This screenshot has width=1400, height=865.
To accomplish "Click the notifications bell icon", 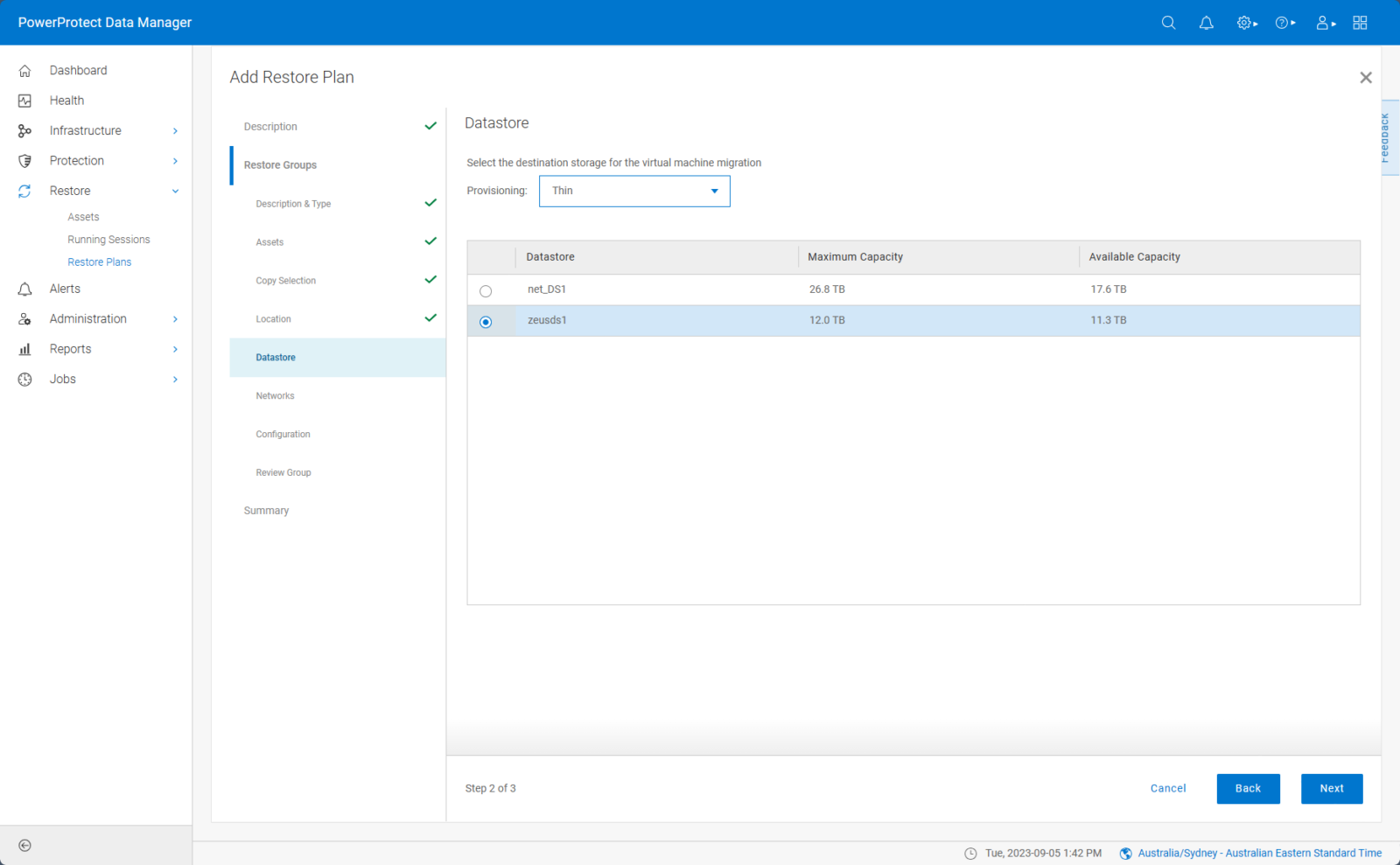I will click(x=1206, y=23).
